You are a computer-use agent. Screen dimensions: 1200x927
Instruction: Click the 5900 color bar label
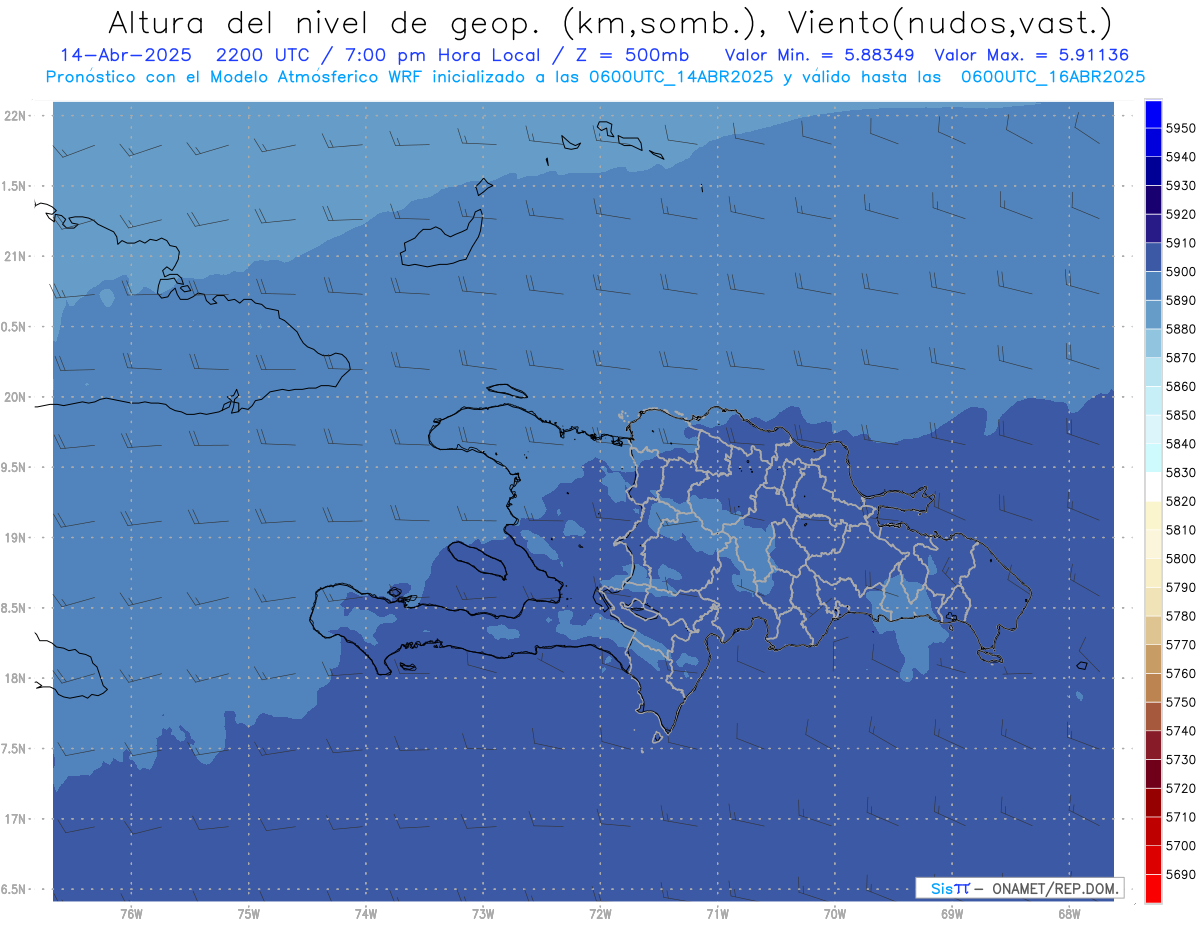pos(1181,272)
